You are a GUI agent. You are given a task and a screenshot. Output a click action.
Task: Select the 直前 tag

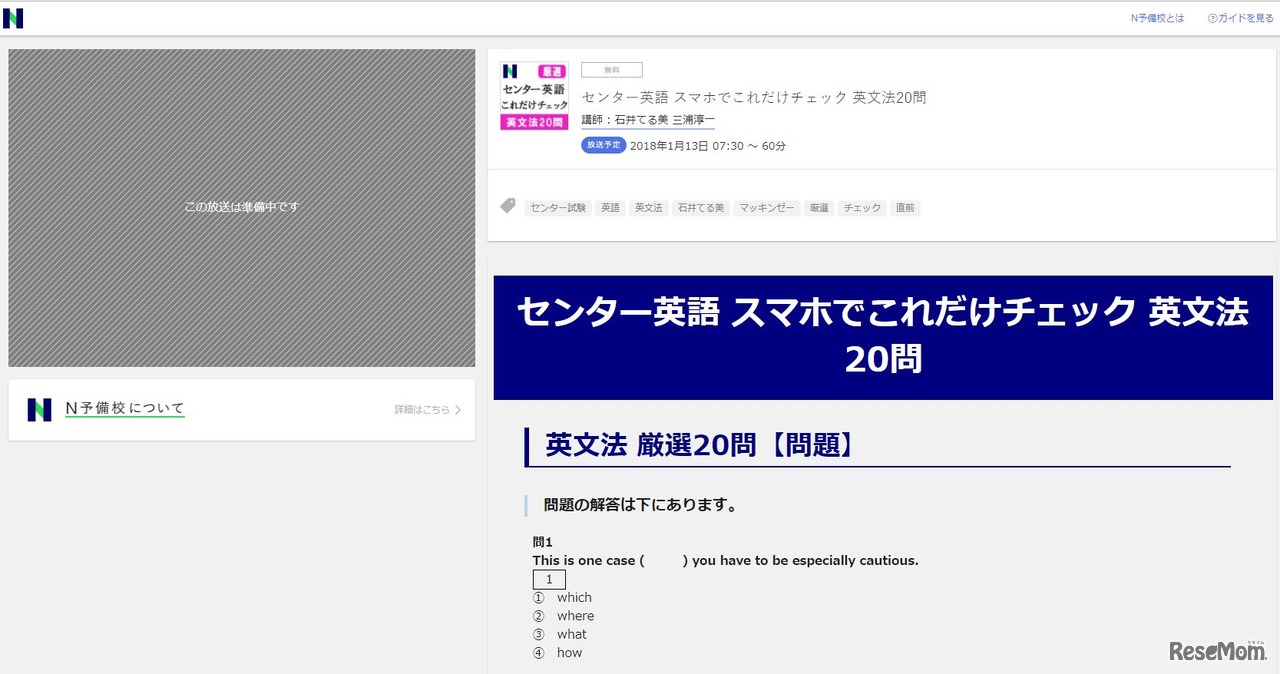pos(905,208)
